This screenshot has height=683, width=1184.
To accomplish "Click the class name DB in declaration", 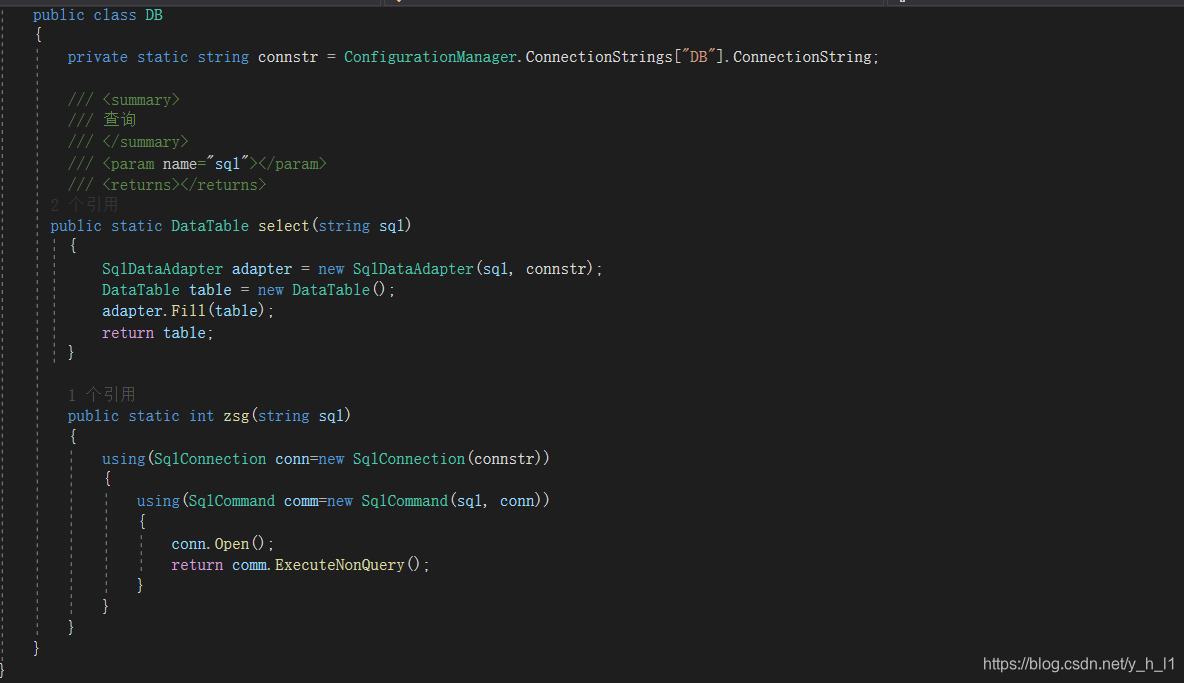I will click(154, 15).
